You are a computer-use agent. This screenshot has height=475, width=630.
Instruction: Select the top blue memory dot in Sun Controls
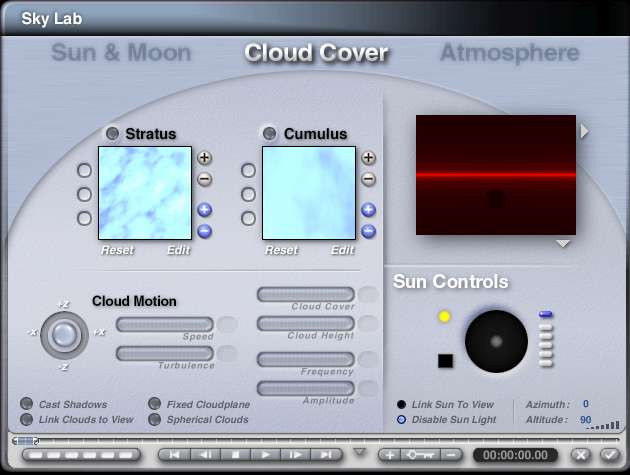pyautogui.click(x=546, y=314)
